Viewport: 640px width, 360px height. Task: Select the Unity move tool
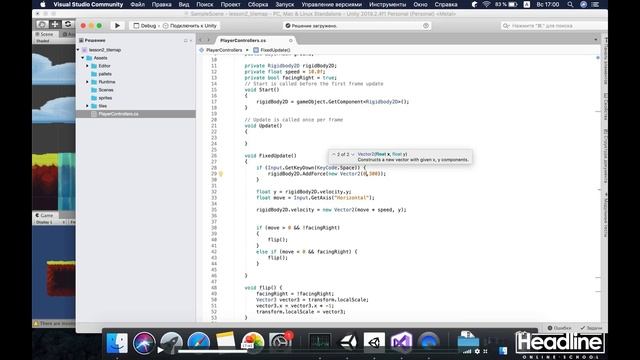coord(55,24)
